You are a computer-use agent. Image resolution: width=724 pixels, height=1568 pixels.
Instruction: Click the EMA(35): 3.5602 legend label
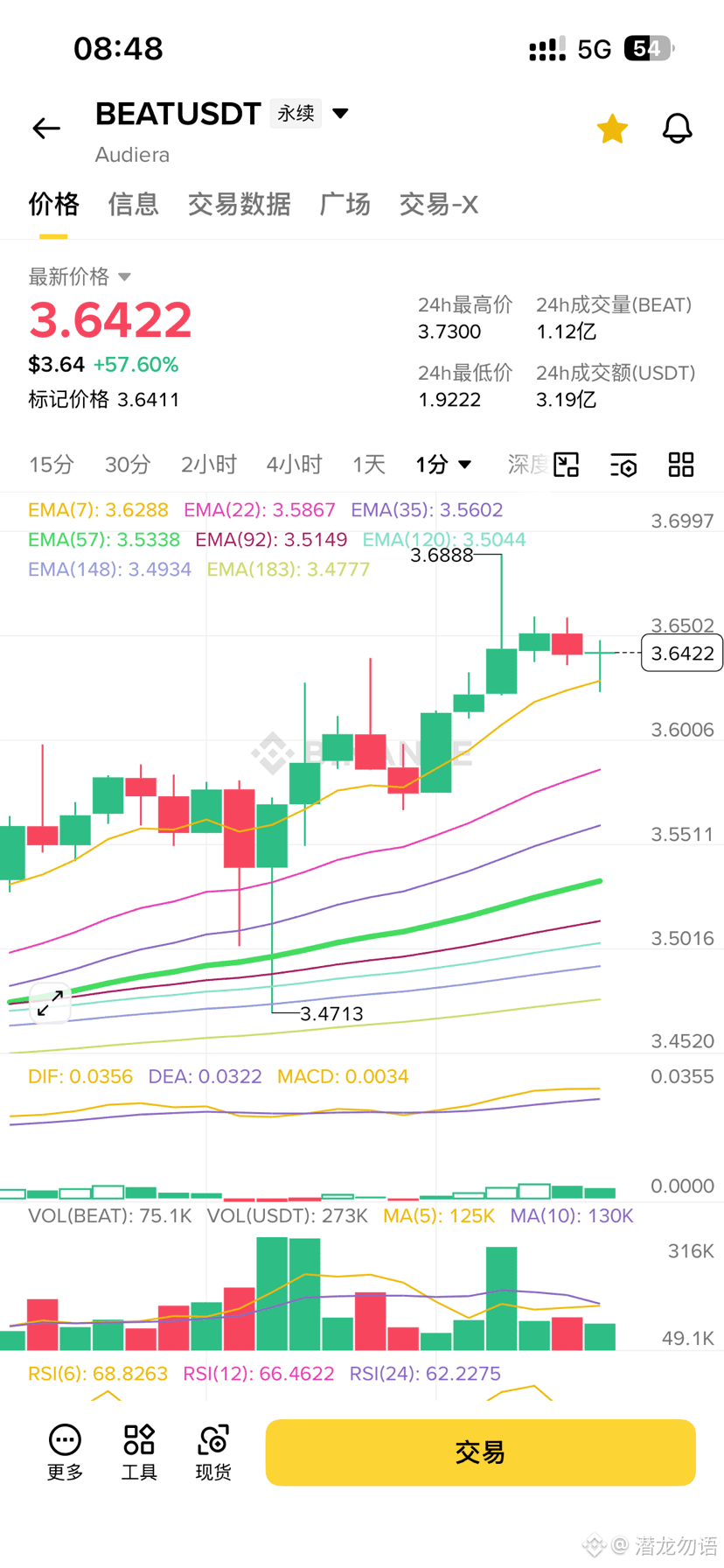click(427, 510)
